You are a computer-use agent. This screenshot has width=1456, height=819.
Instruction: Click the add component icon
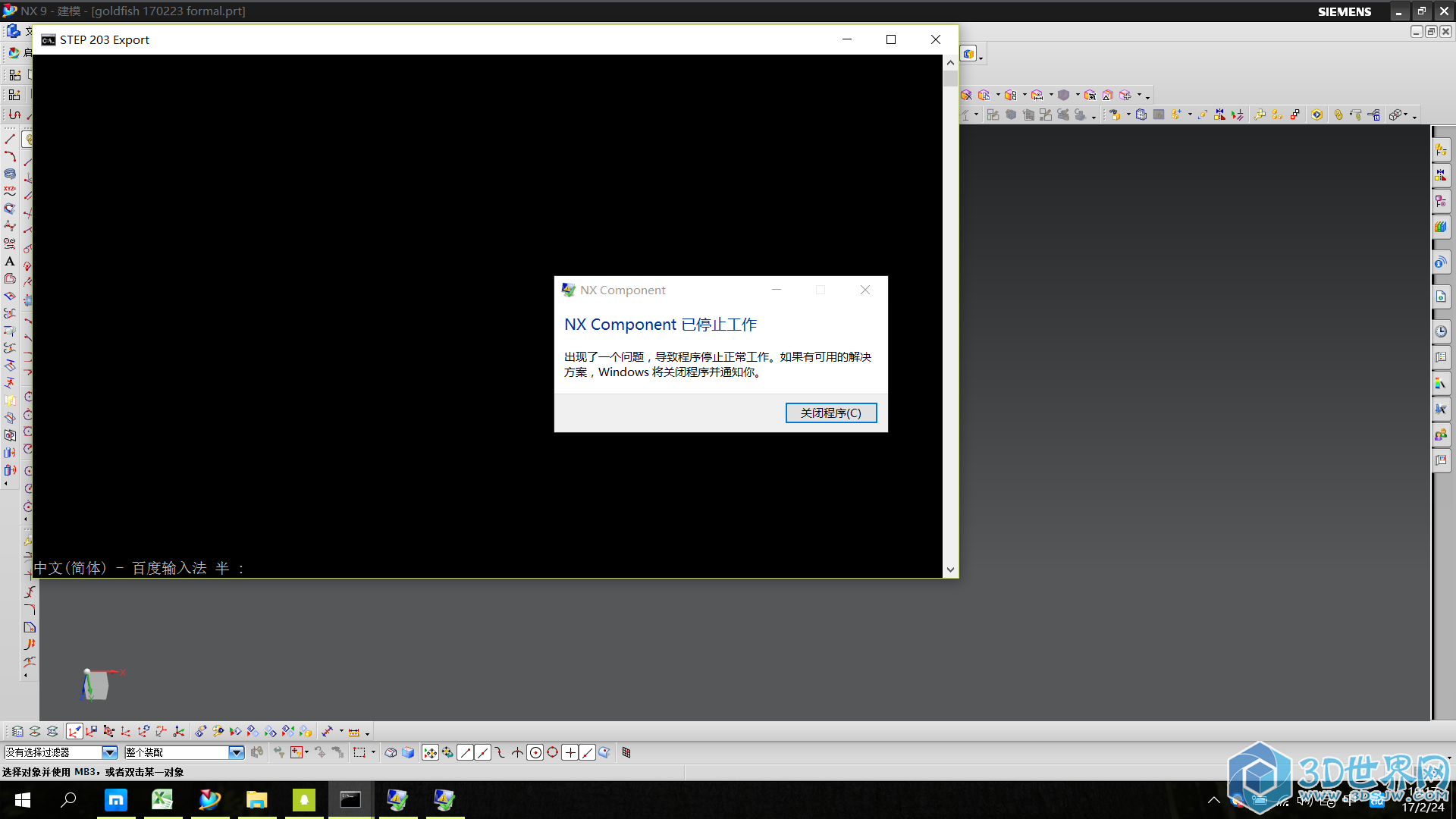click(1176, 115)
